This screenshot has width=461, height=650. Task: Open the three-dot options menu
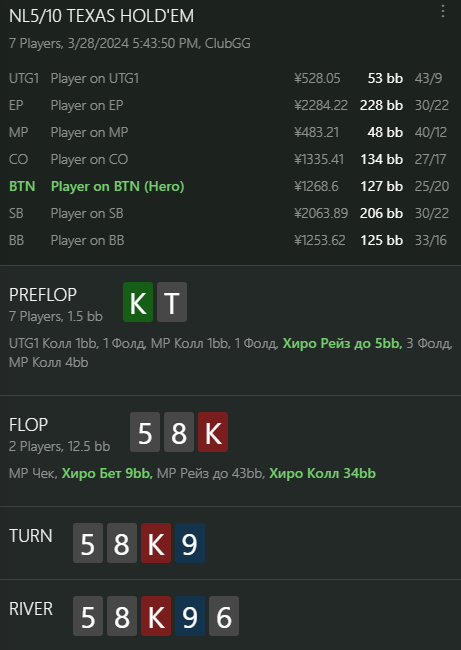pyautogui.click(x=443, y=12)
